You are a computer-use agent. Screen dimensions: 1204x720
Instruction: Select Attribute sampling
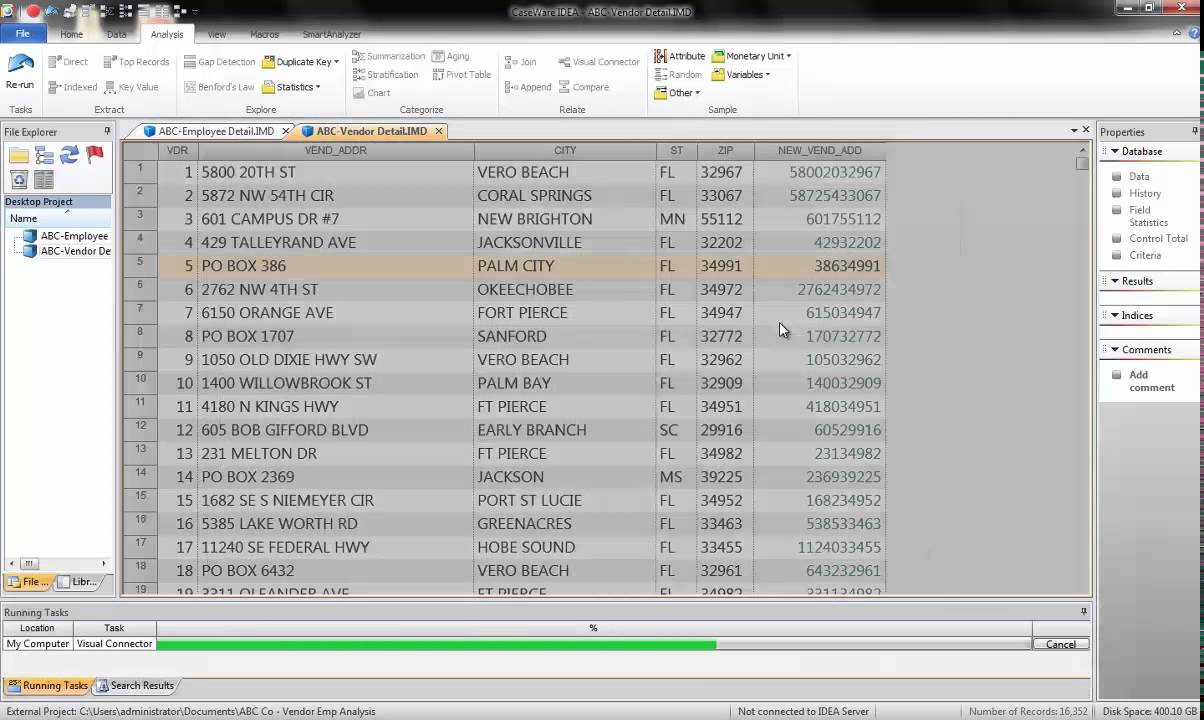click(x=679, y=56)
